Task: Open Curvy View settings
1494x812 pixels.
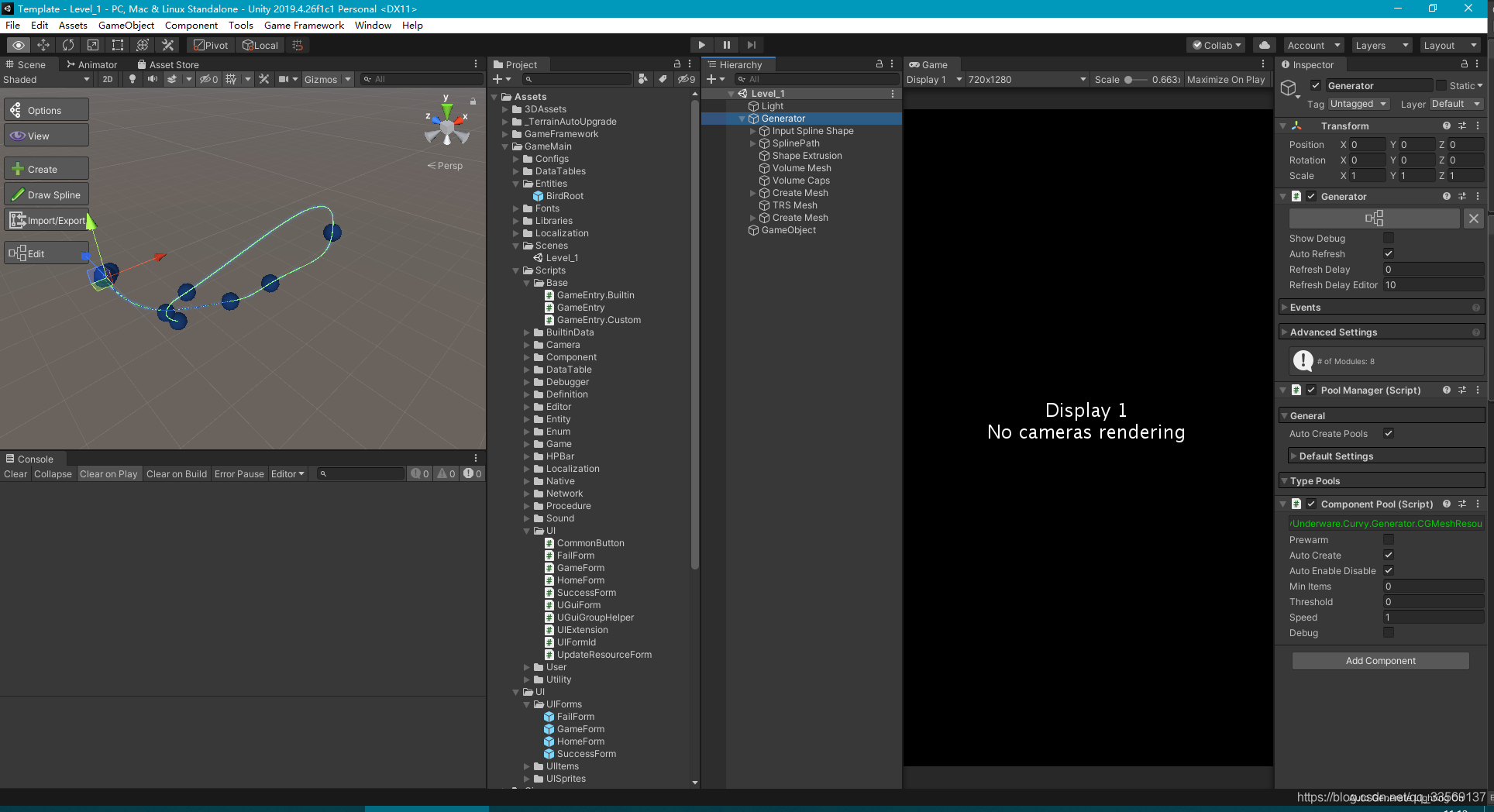Action: 46,136
